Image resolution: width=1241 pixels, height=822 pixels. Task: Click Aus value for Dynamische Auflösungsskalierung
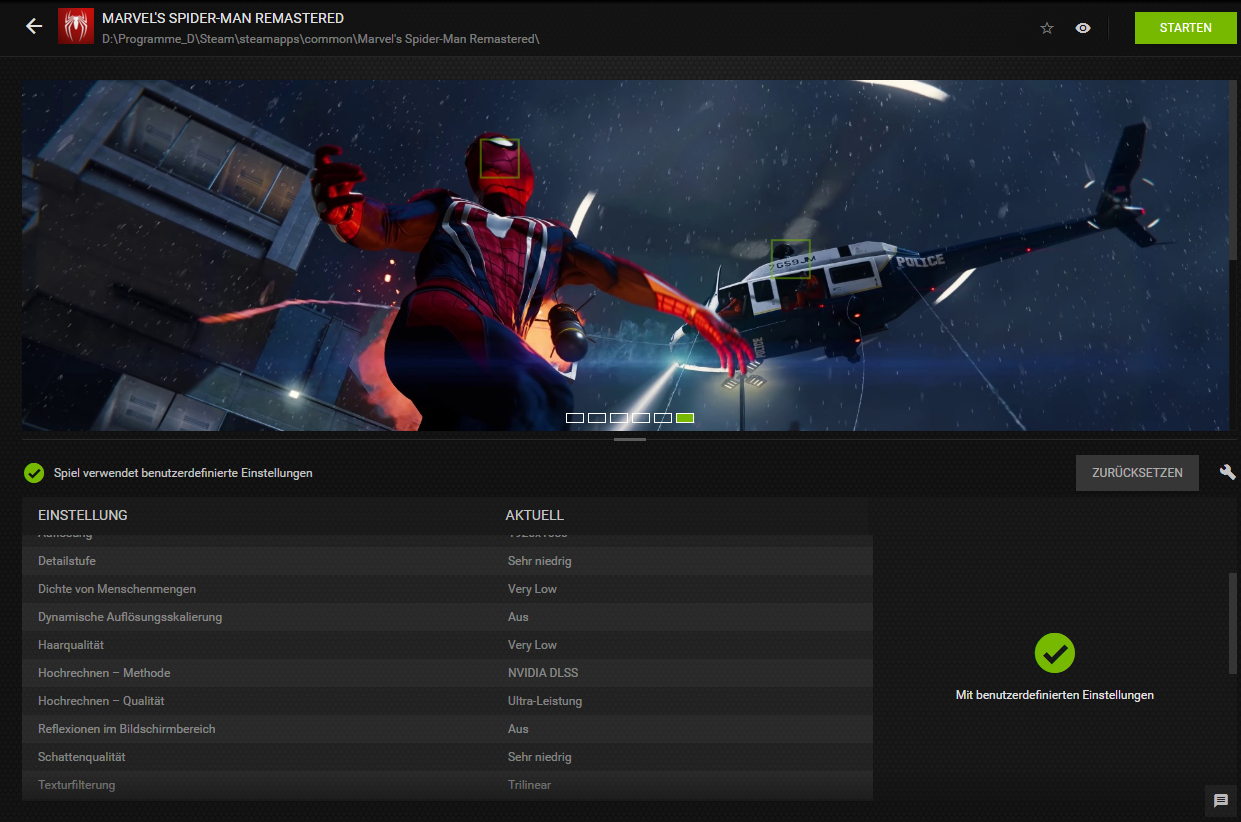click(x=518, y=617)
